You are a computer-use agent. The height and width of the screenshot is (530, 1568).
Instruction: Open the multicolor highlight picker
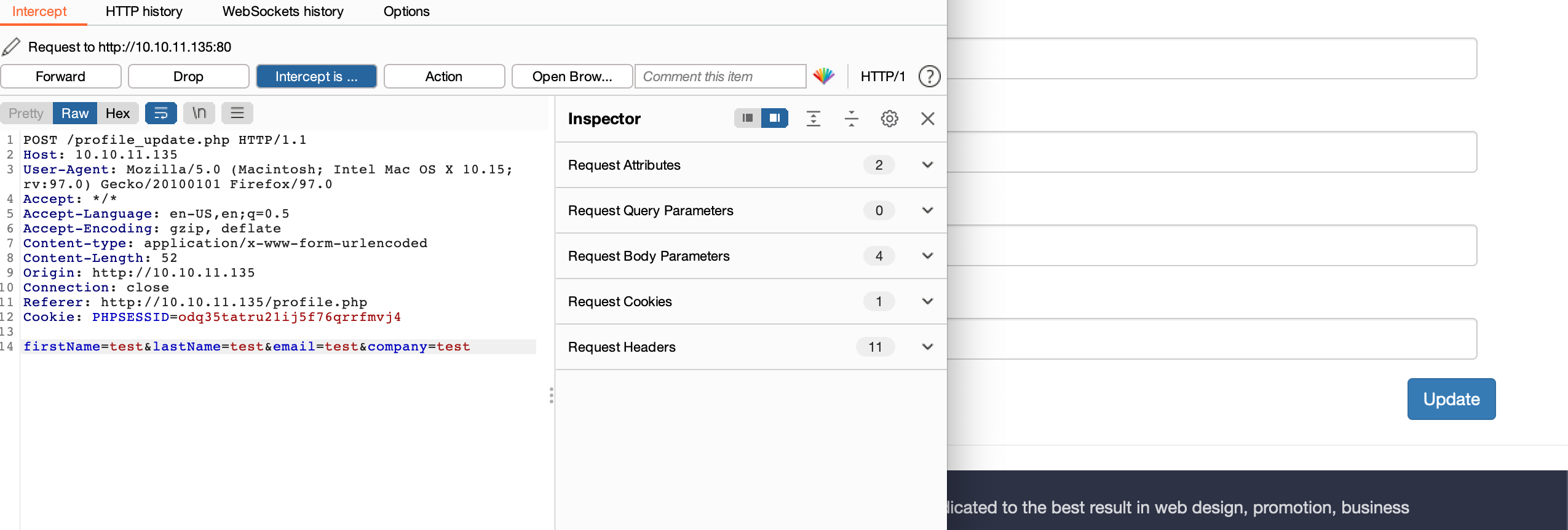pyautogui.click(x=824, y=76)
